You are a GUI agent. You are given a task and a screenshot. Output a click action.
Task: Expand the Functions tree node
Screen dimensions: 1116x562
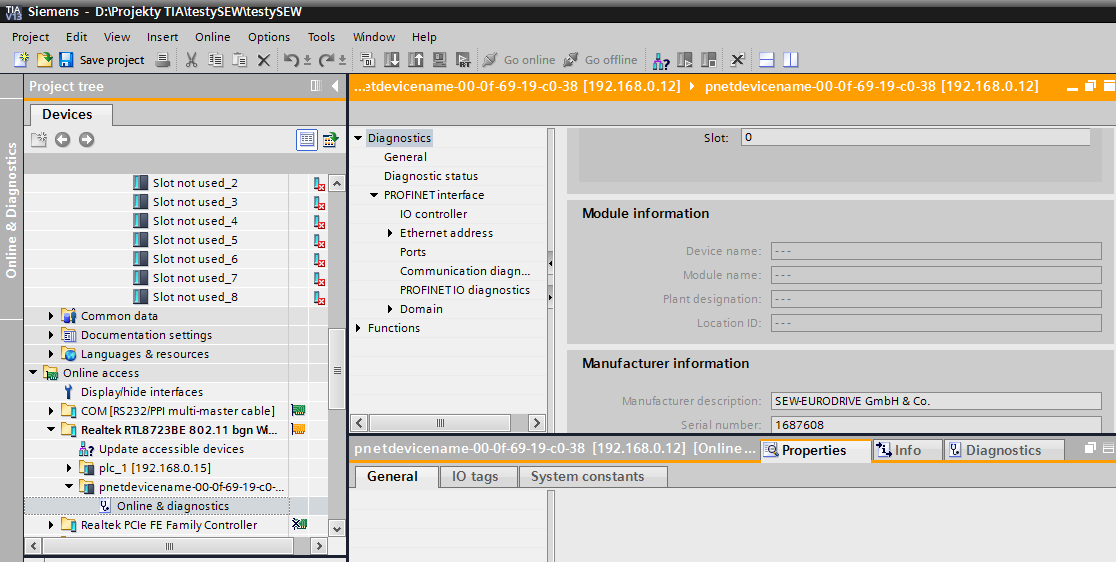coord(358,328)
